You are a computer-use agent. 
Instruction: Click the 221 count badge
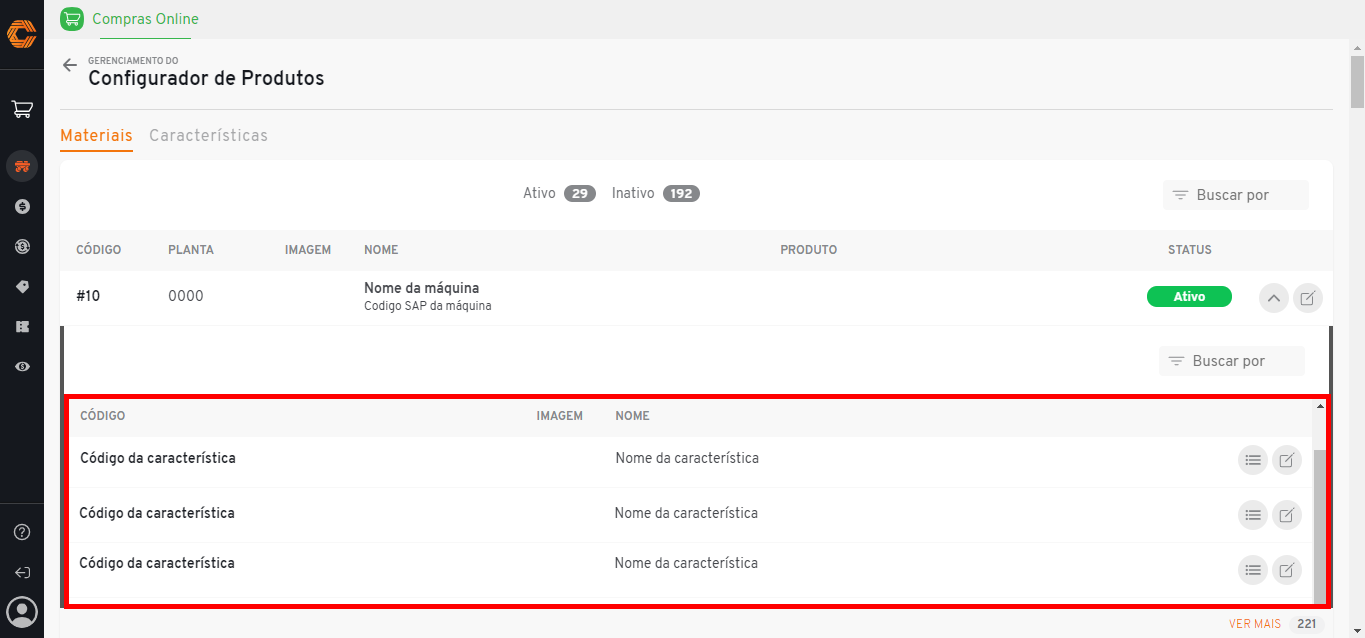coord(1306,624)
